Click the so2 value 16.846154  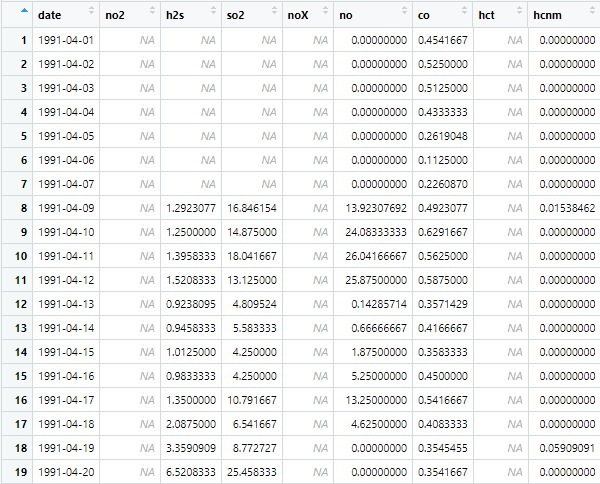252,207
